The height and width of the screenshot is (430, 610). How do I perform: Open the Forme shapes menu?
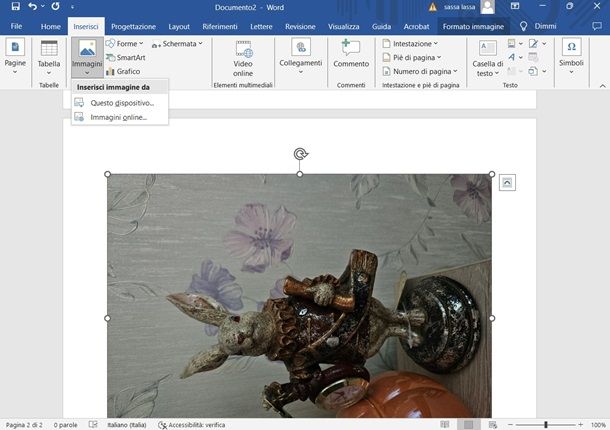point(125,44)
